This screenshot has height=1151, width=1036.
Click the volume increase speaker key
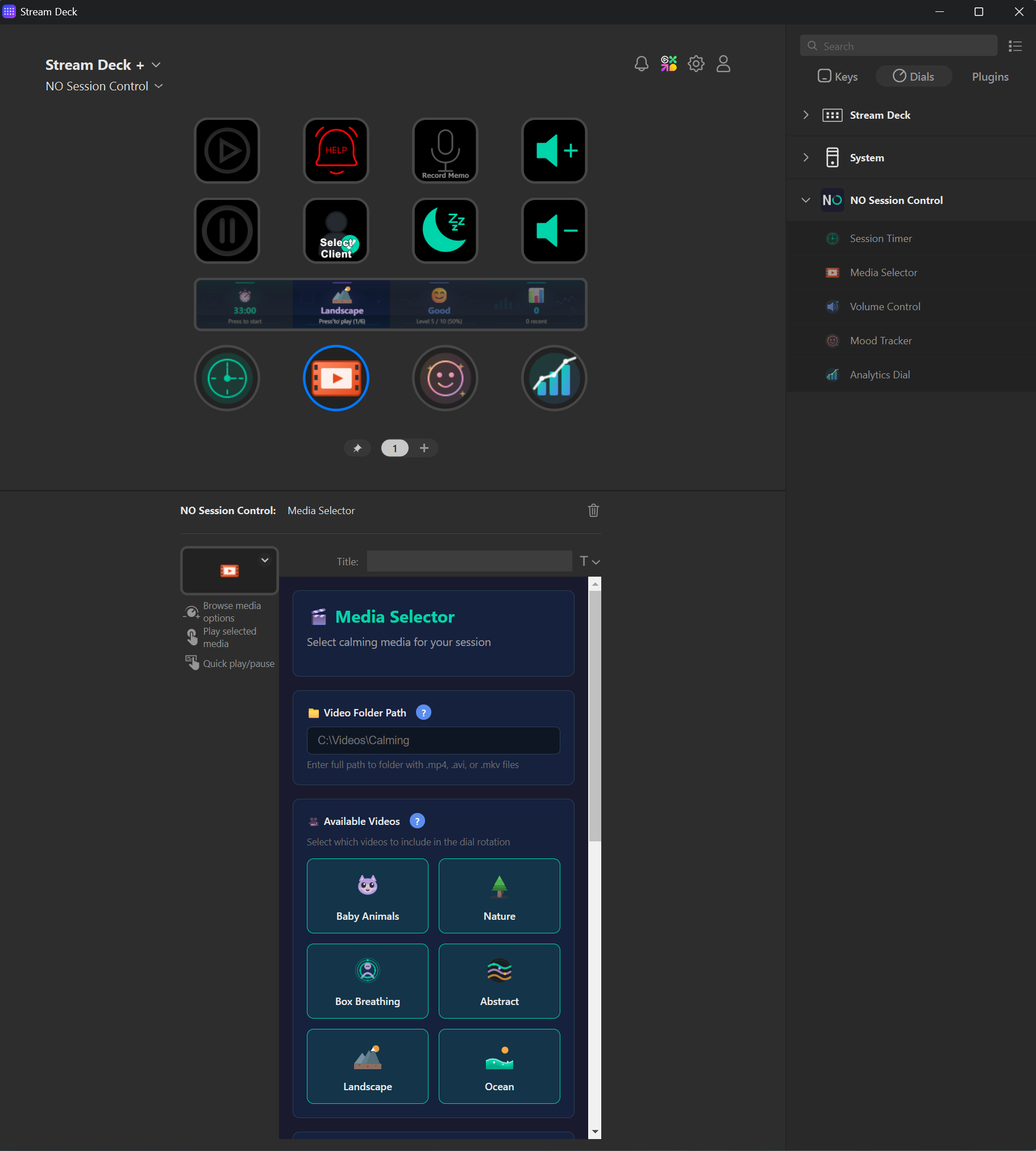(x=554, y=150)
